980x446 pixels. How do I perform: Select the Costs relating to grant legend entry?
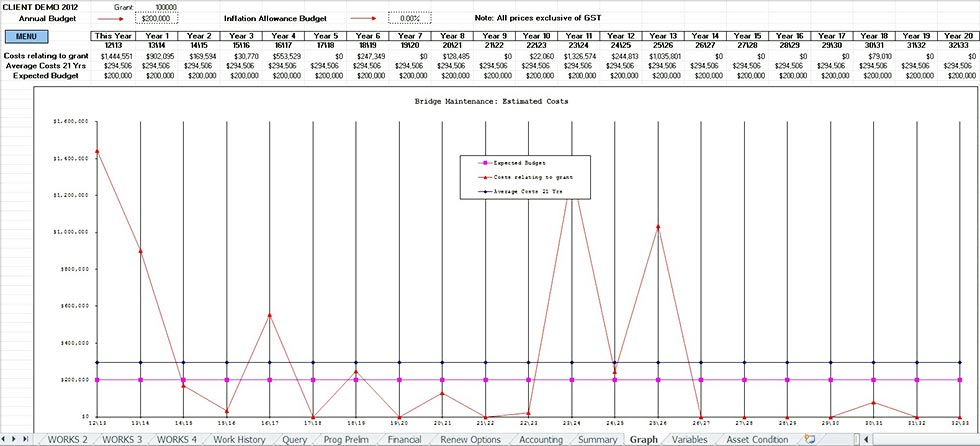(x=529, y=178)
